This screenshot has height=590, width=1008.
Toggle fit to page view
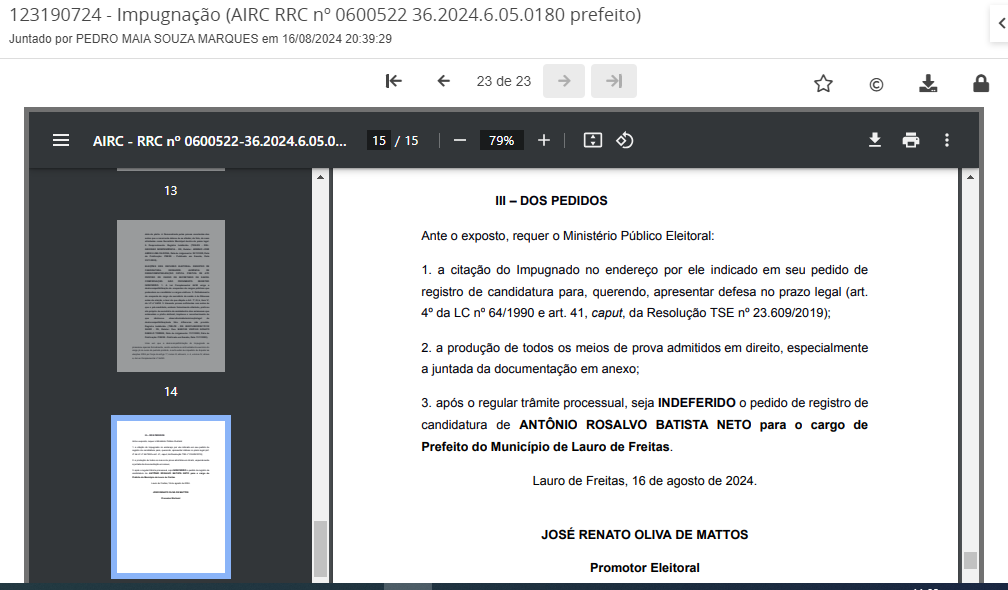pos(592,140)
